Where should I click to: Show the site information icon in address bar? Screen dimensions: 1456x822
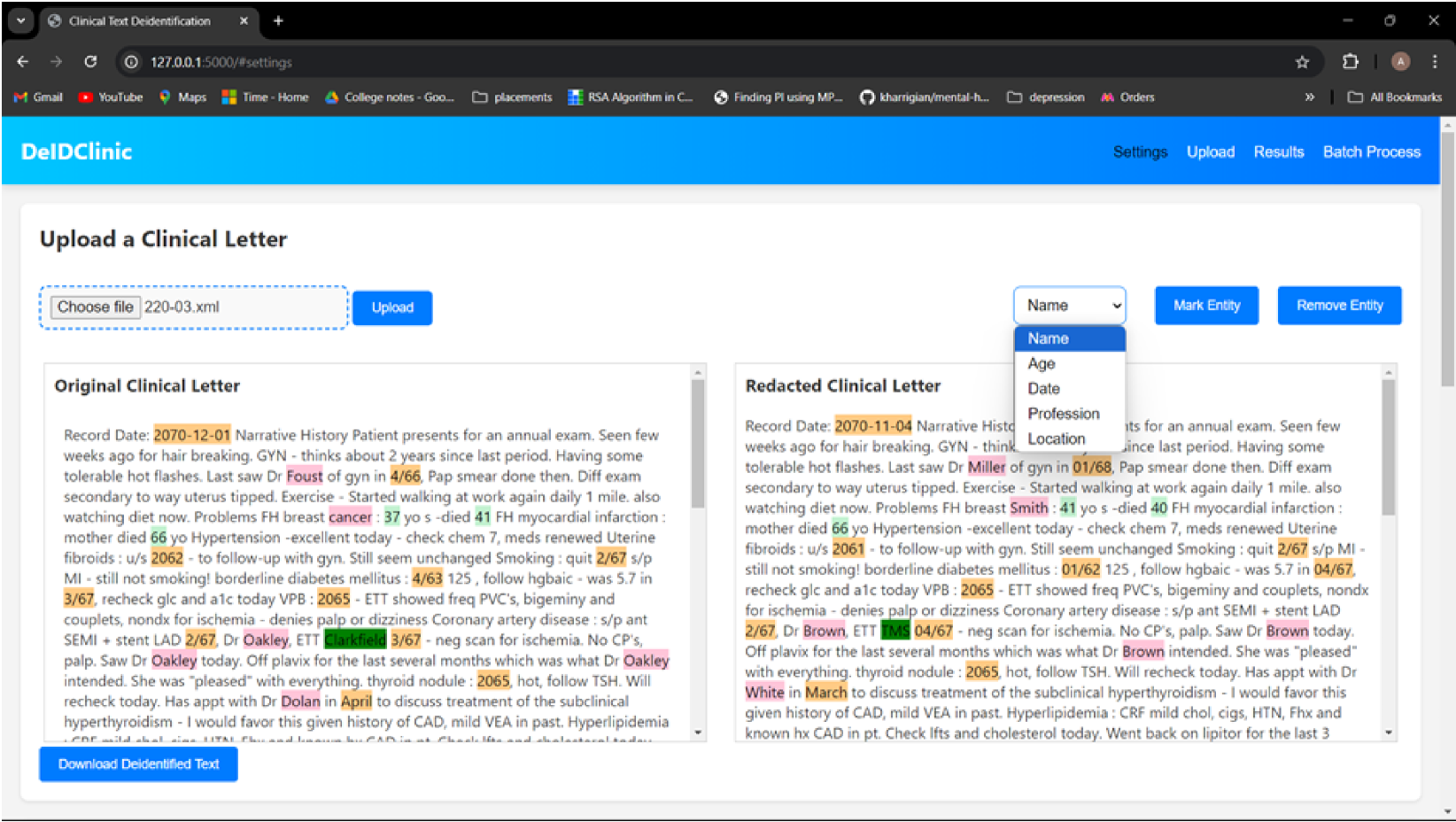[x=131, y=62]
